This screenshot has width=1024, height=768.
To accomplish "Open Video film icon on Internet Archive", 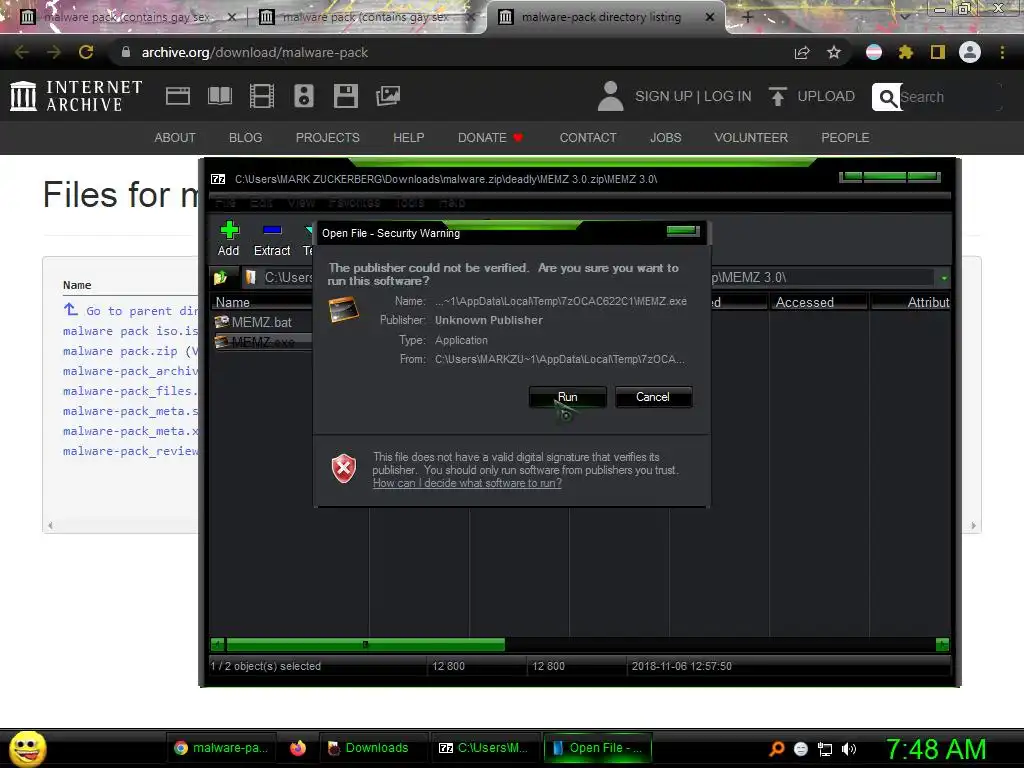I will pyautogui.click(x=262, y=96).
